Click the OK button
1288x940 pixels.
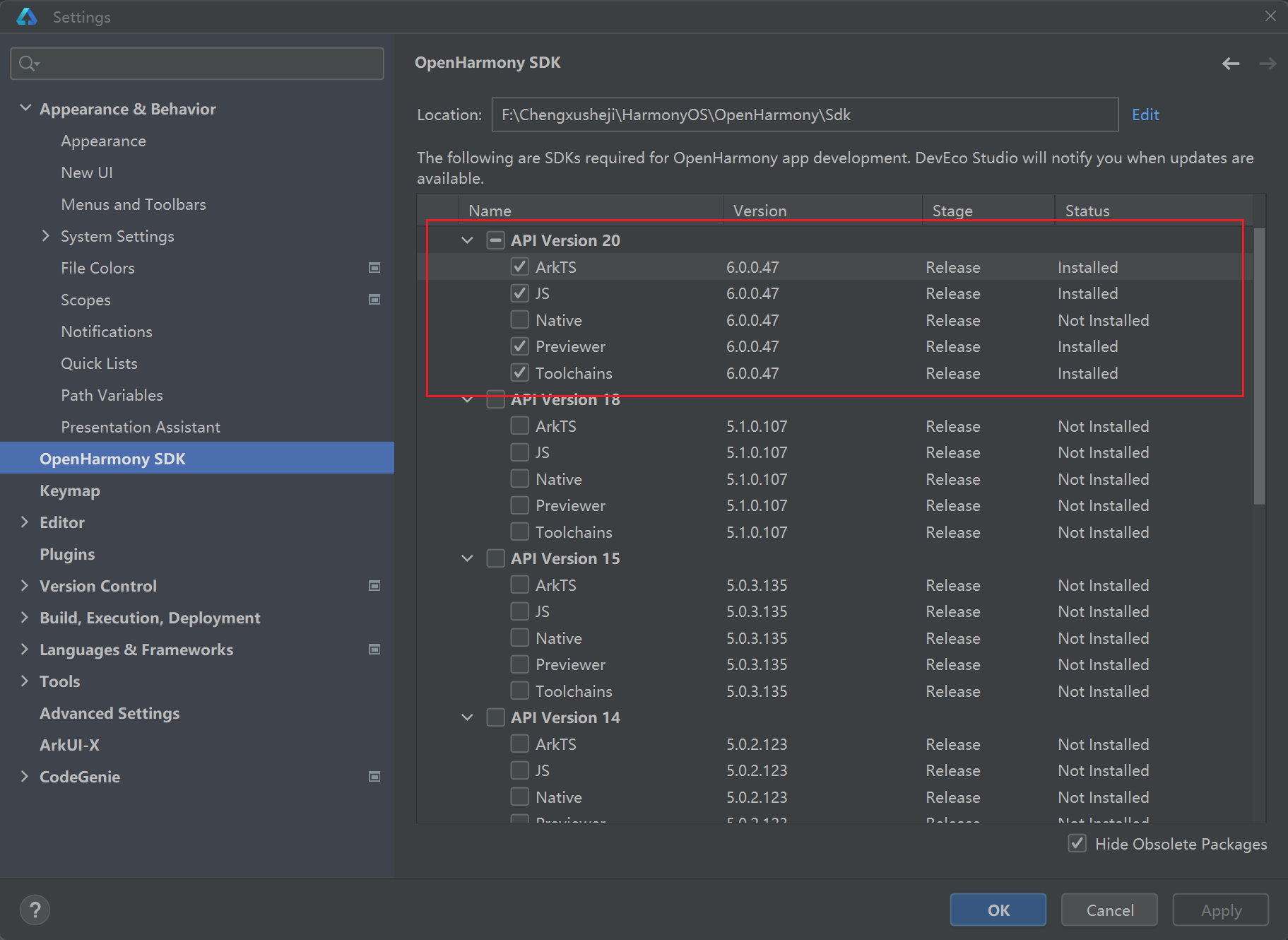[998, 910]
